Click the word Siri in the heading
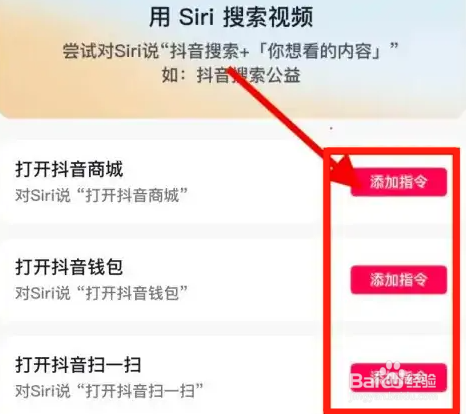 click(x=197, y=17)
